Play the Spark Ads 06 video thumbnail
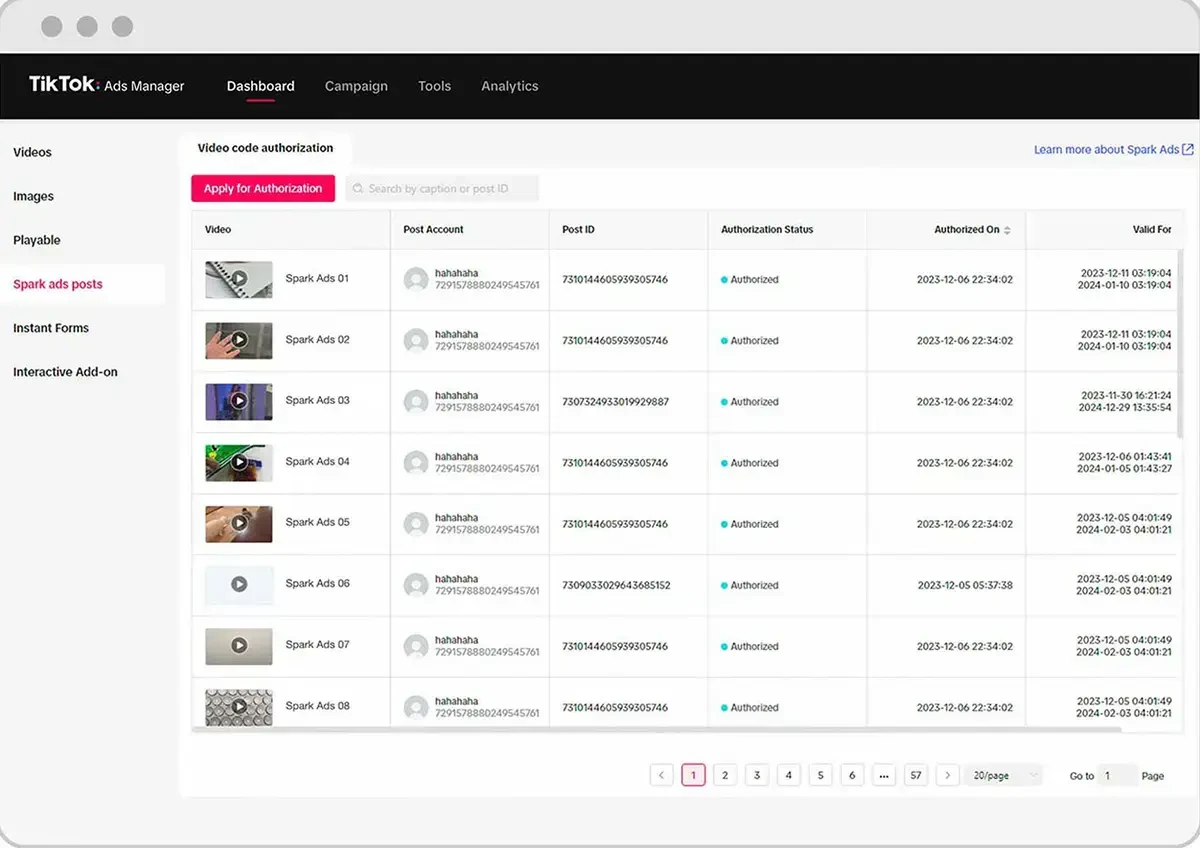Viewport: 1200px width, 848px height. coord(239,584)
